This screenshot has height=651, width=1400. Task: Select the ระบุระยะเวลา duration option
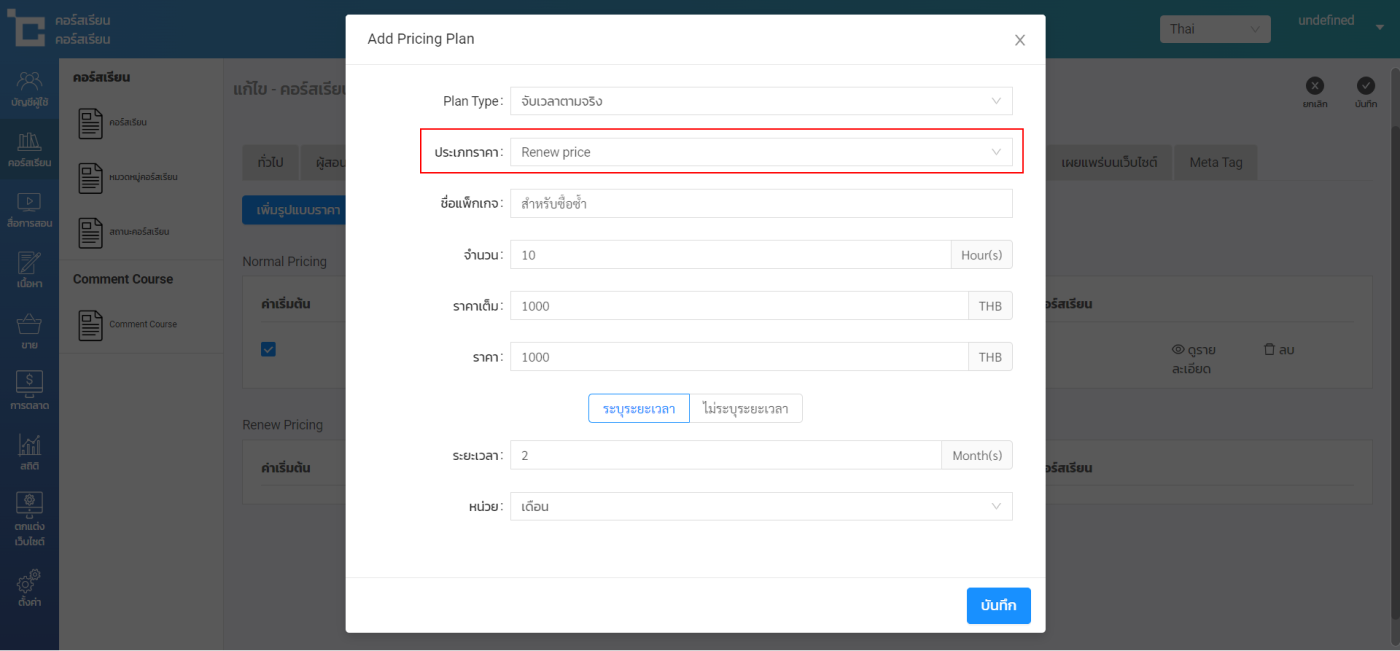pos(638,409)
